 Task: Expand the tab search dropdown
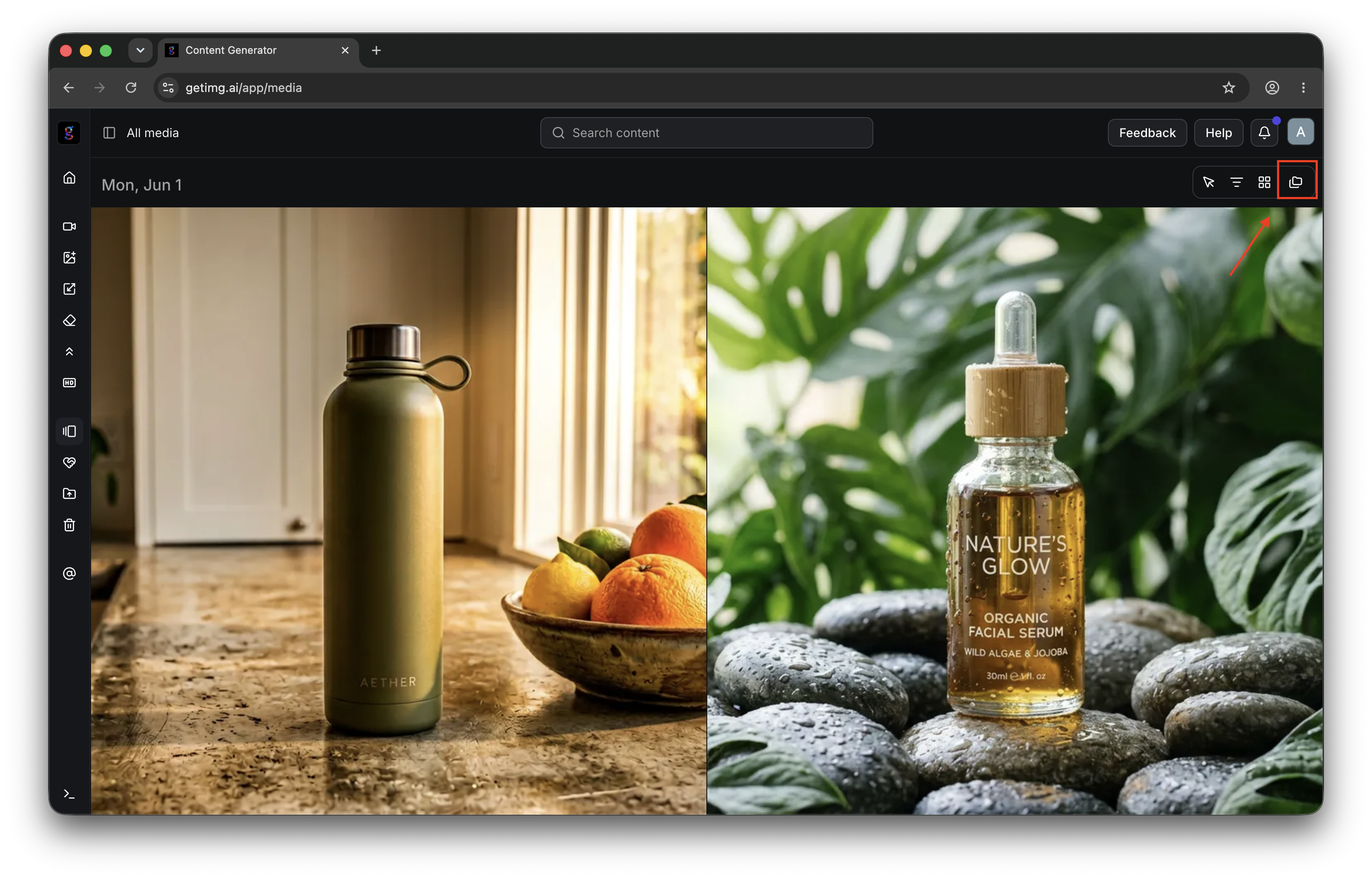click(140, 50)
